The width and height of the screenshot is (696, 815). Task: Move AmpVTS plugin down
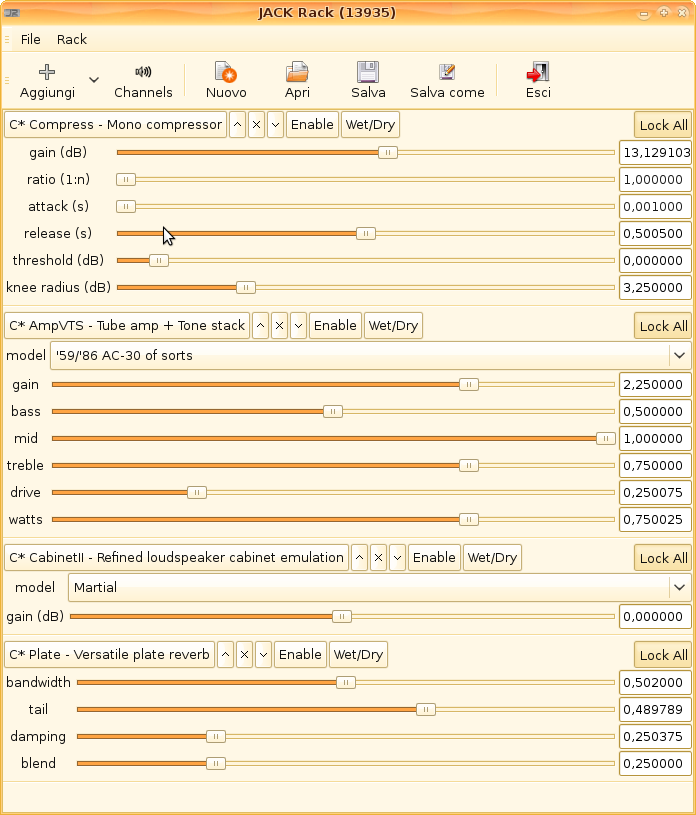click(x=298, y=326)
